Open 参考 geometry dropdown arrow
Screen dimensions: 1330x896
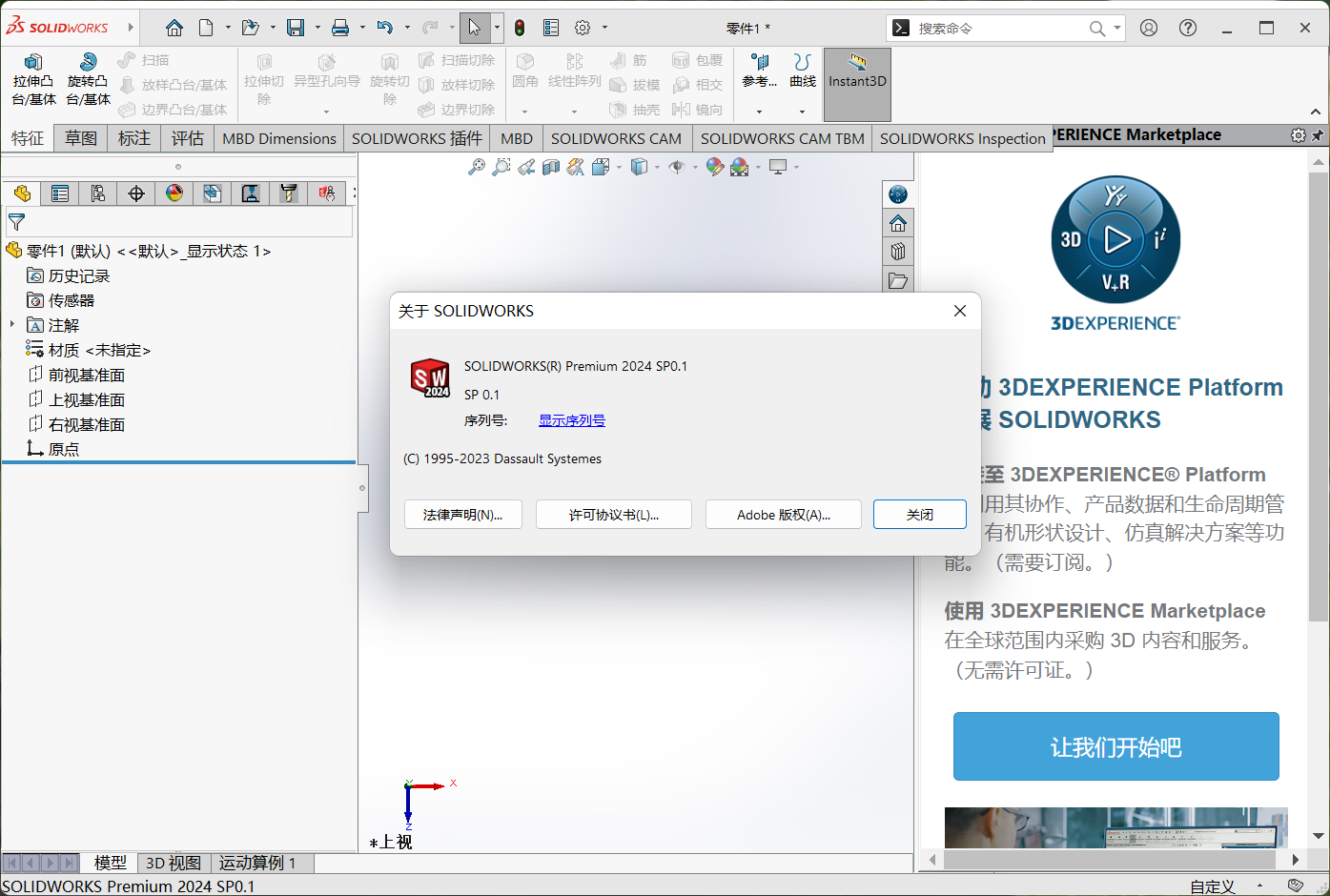point(759,112)
